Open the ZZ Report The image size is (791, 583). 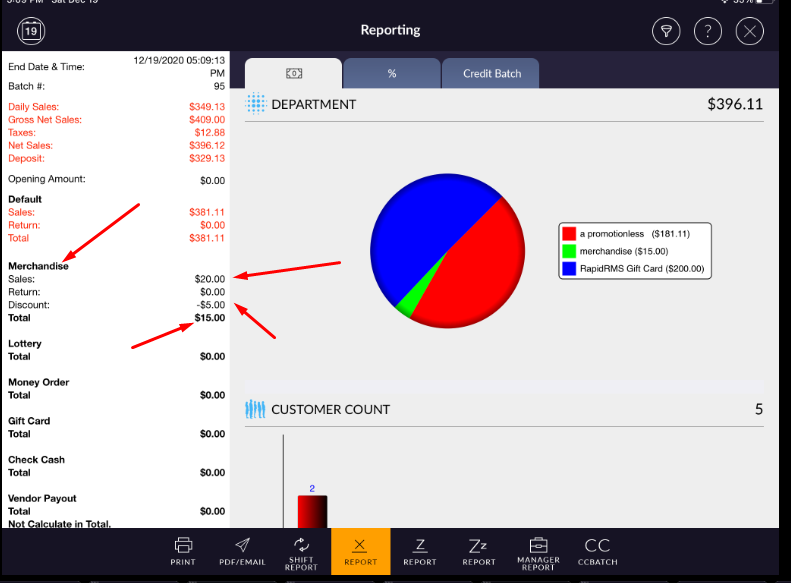point(478,551)
